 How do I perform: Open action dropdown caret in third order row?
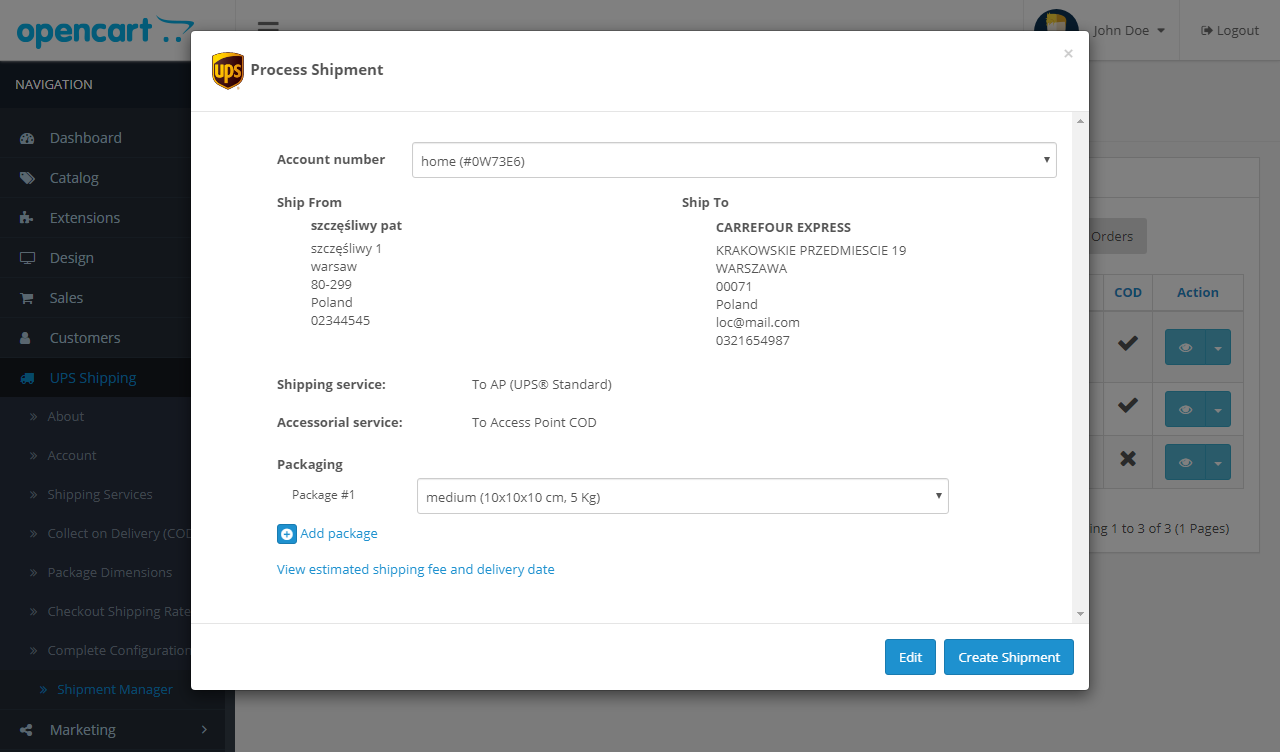click(1218, 462)
